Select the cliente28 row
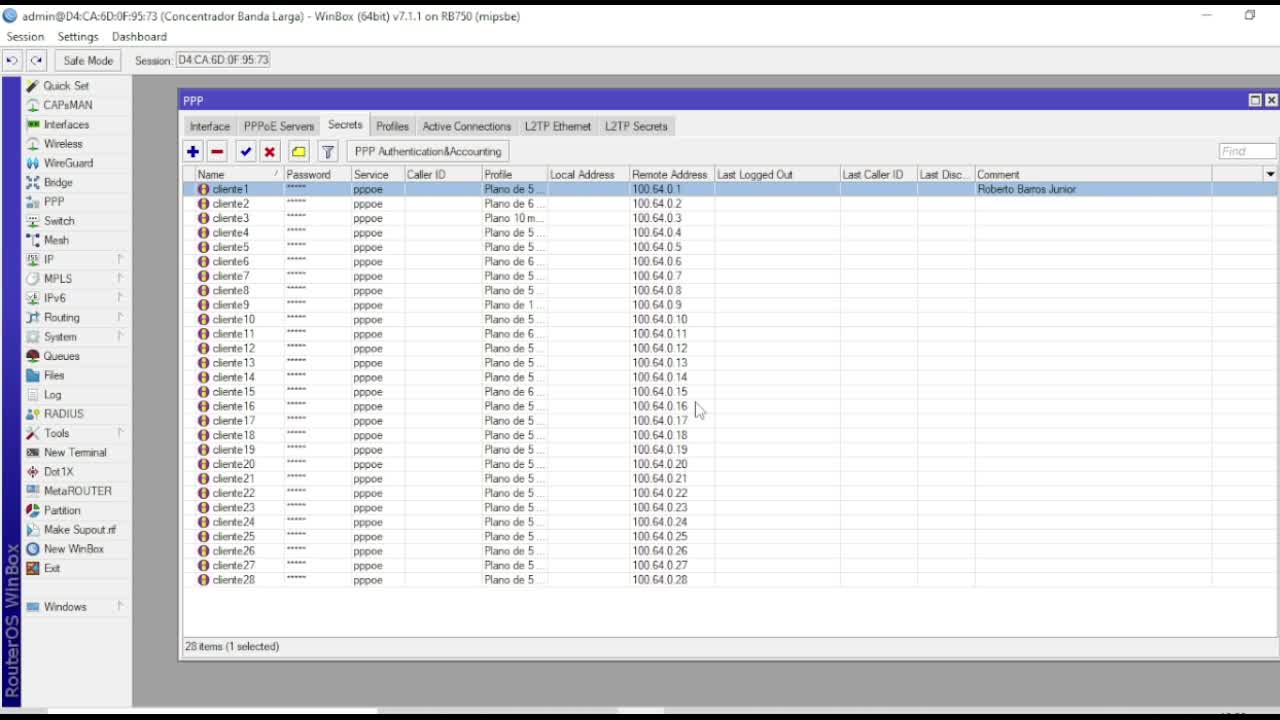 730,580
